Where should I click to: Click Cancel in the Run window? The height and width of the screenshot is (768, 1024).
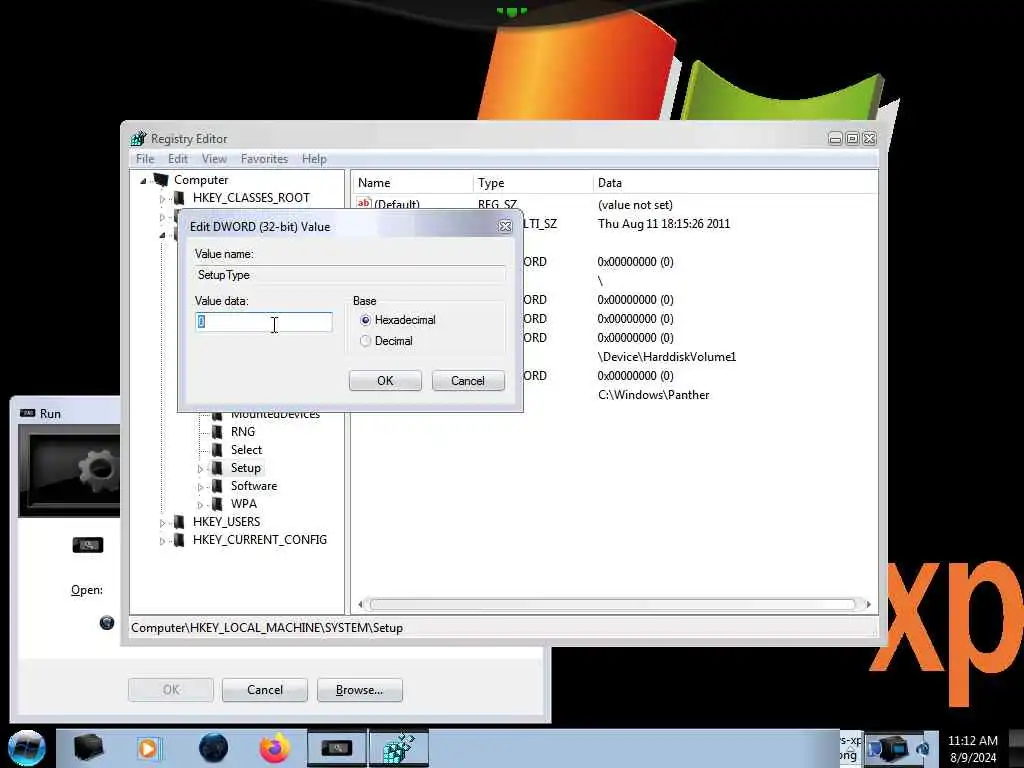pyautogui.click(x=264, y=690)
